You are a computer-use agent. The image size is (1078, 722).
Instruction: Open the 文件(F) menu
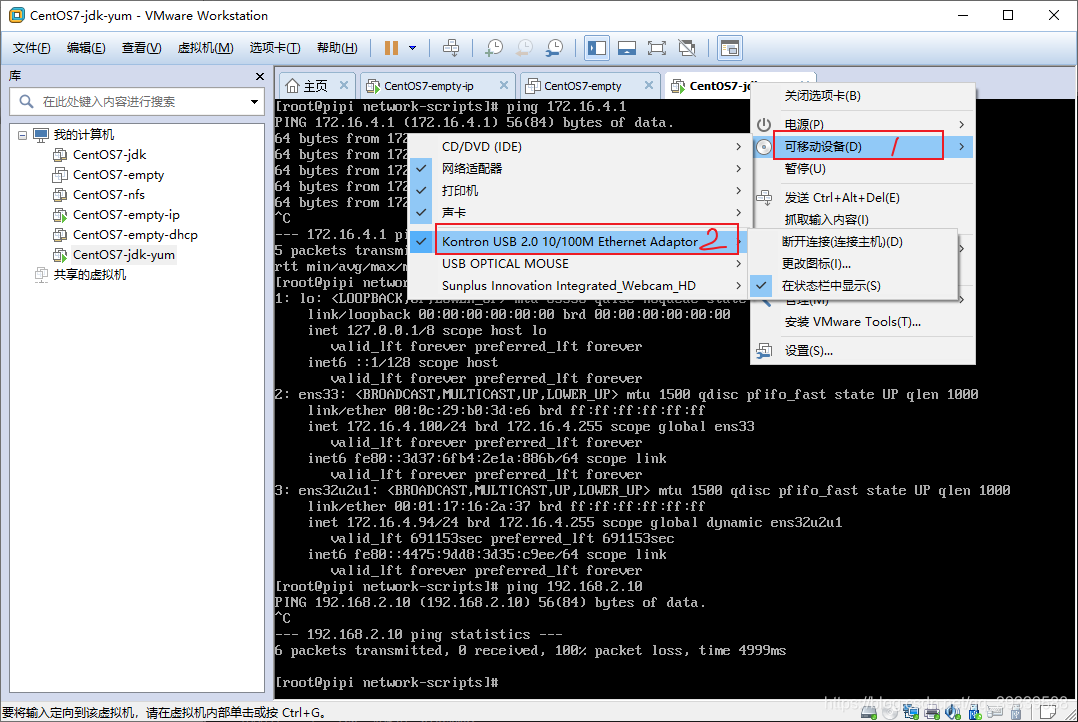(x=32, y=47)
